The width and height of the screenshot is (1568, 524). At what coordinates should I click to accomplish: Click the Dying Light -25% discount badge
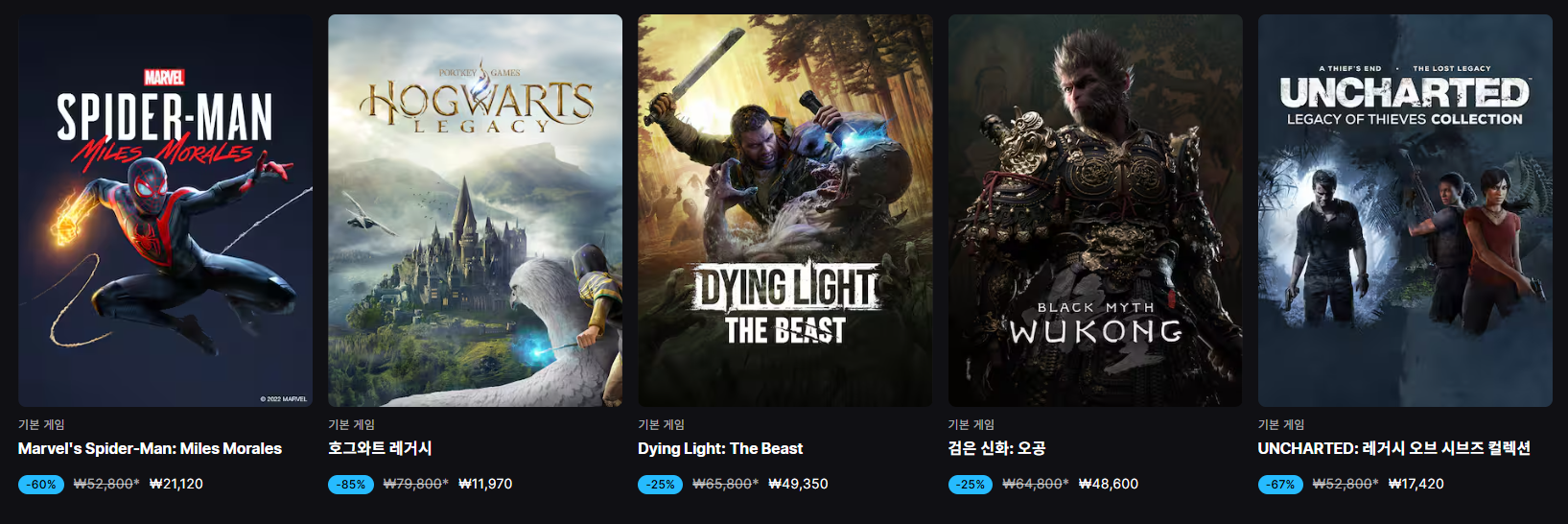661,485
